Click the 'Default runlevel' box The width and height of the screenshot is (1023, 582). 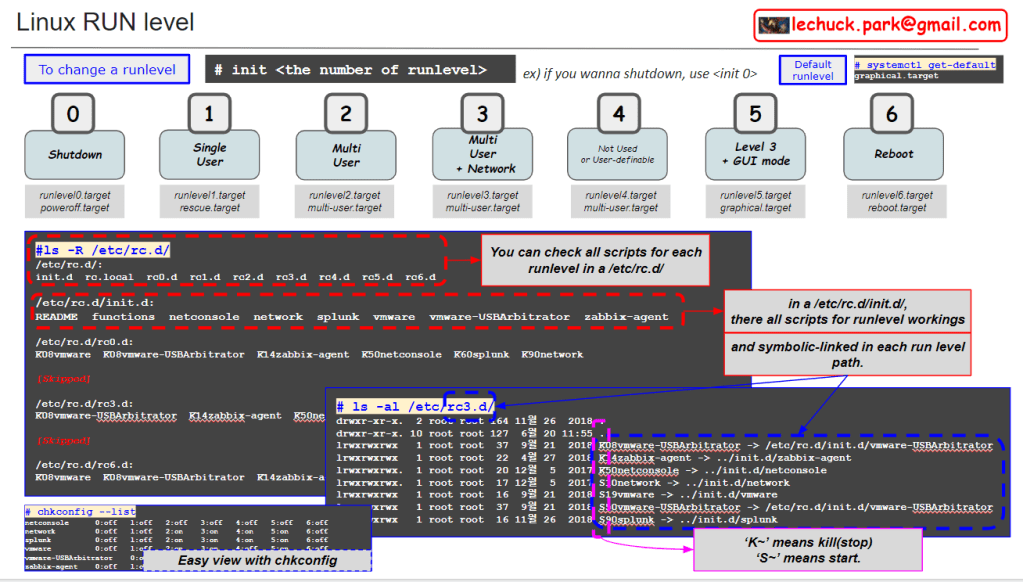812,70
